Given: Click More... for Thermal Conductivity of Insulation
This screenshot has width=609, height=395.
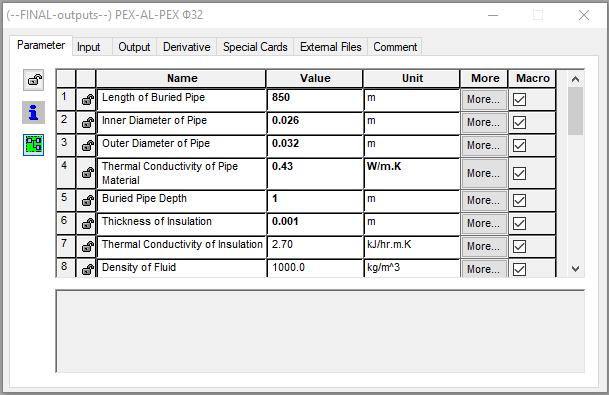Looking at the screenshot, I should pyautogui.click(x=484, y=247).
